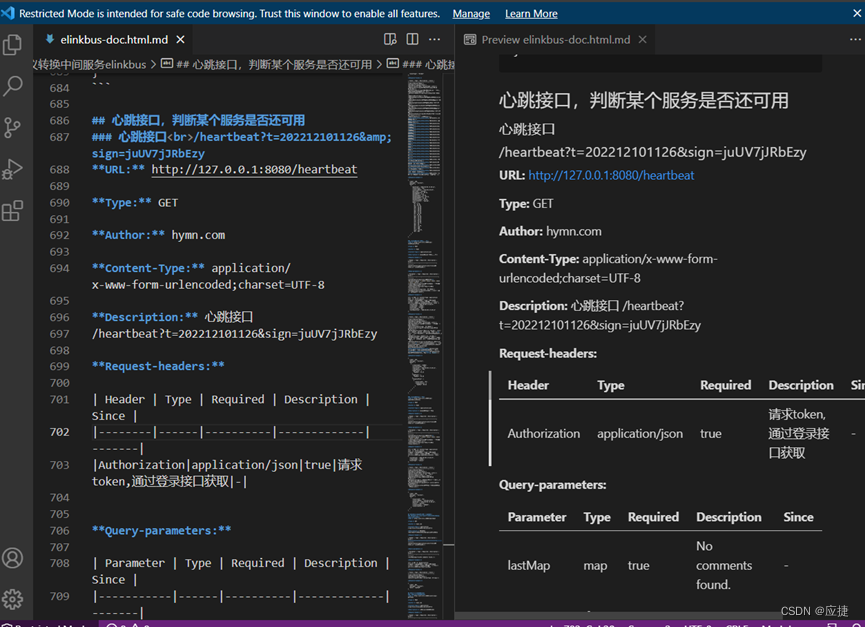Click the 请求token description cell in the preview
This screenshot has height=627, width=865.
point(799,433)
